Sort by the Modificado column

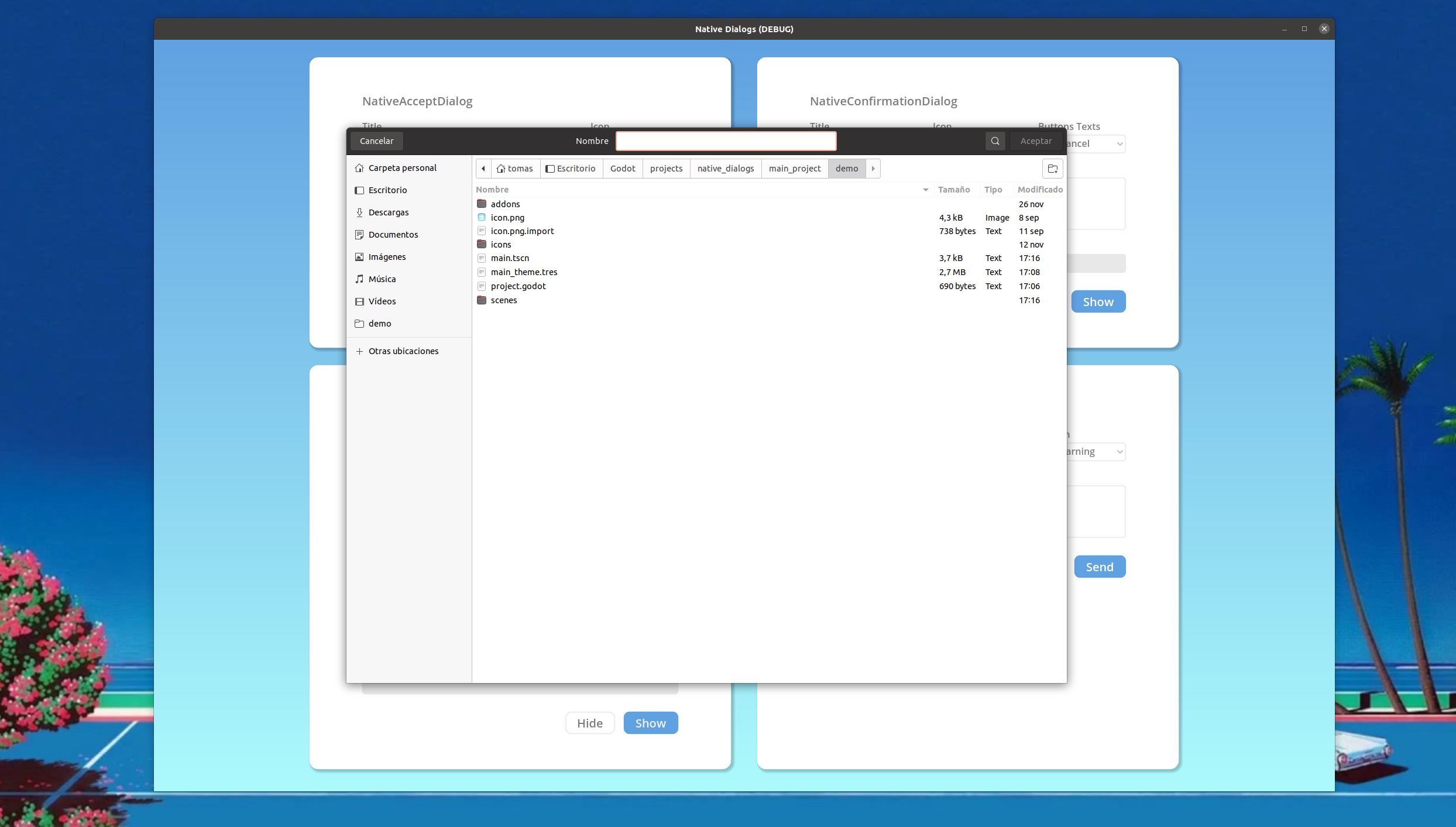pyautogui.click(x=1039, y=190)
